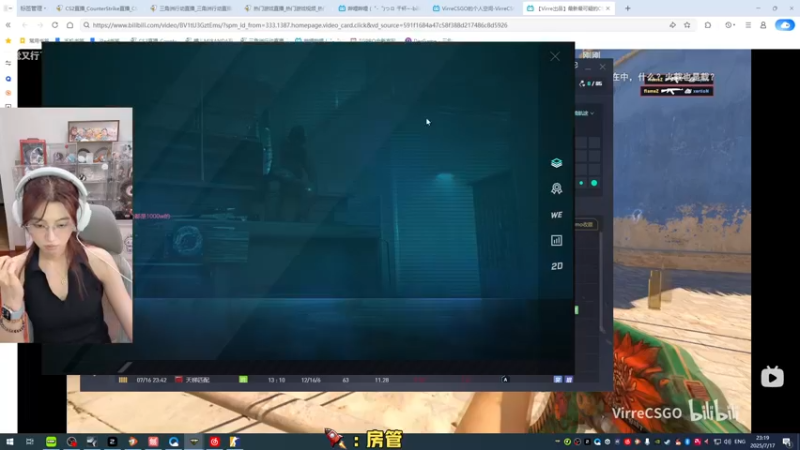
Task: Click the first blue button at row end
Action: tap(558, 380)
